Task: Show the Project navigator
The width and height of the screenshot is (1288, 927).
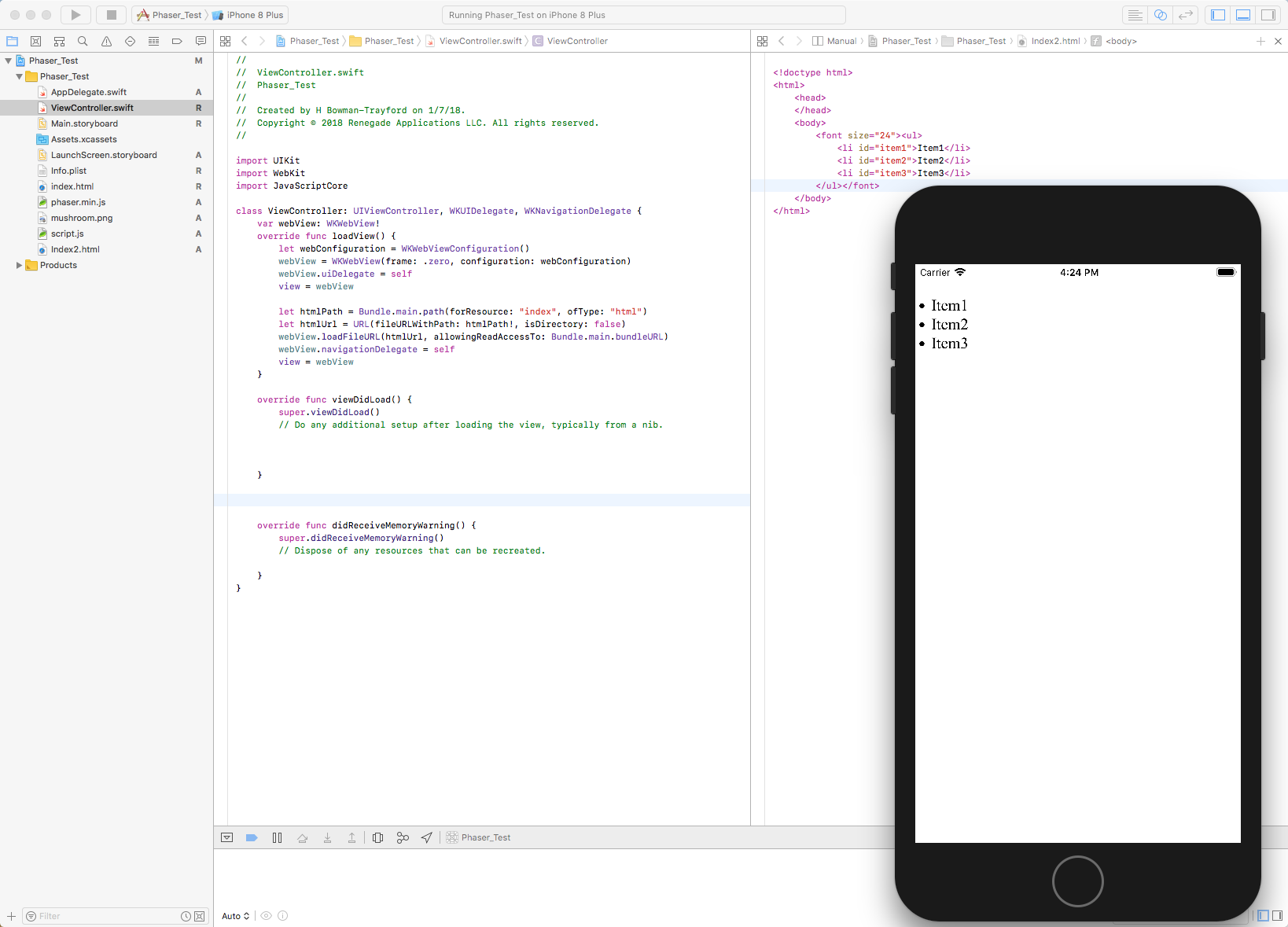Action: pyautogui.click(x=12, y=41)
